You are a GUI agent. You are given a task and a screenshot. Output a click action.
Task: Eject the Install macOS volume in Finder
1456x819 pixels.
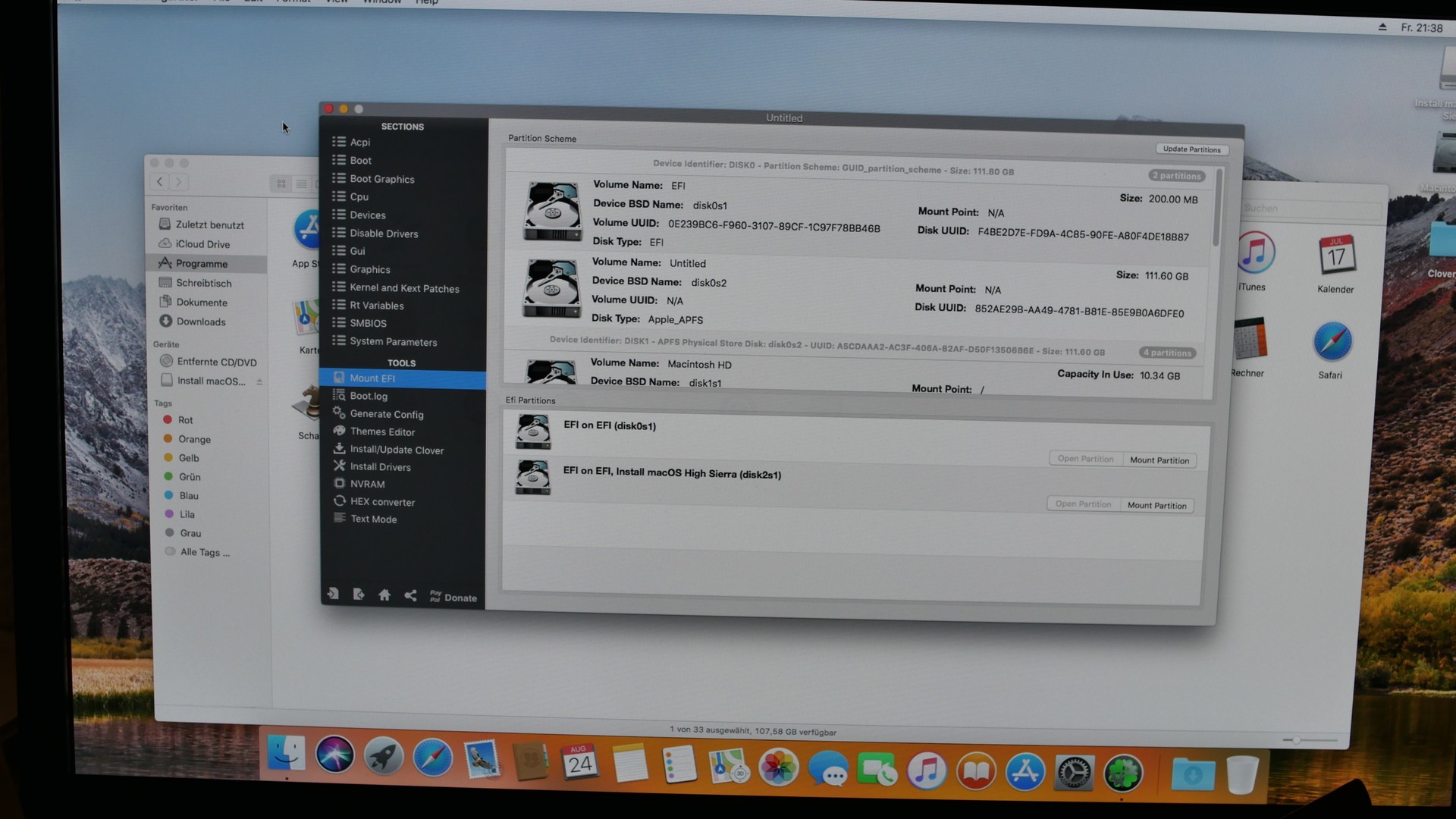259,381
